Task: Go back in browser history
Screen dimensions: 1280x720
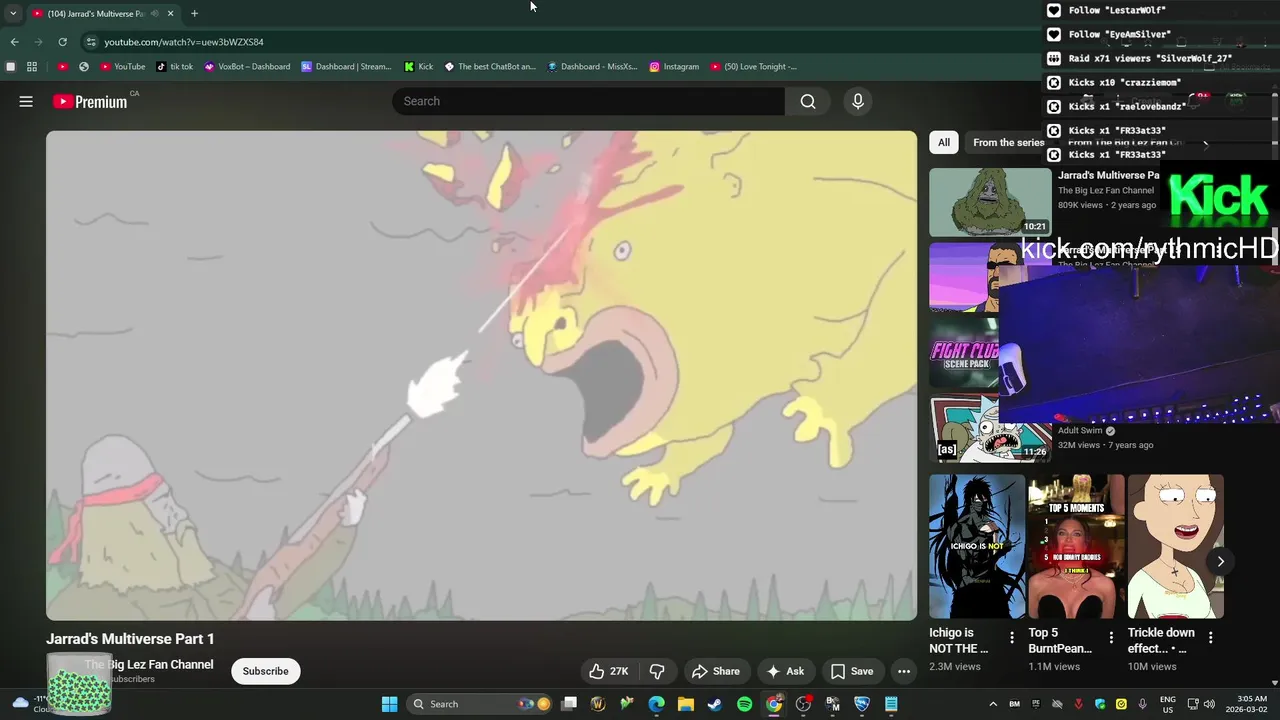Action: tap(14, 42)
